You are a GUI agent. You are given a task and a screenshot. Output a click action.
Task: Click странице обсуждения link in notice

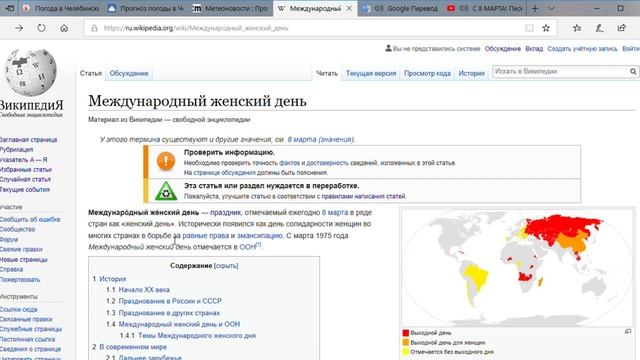coord(224,173)
